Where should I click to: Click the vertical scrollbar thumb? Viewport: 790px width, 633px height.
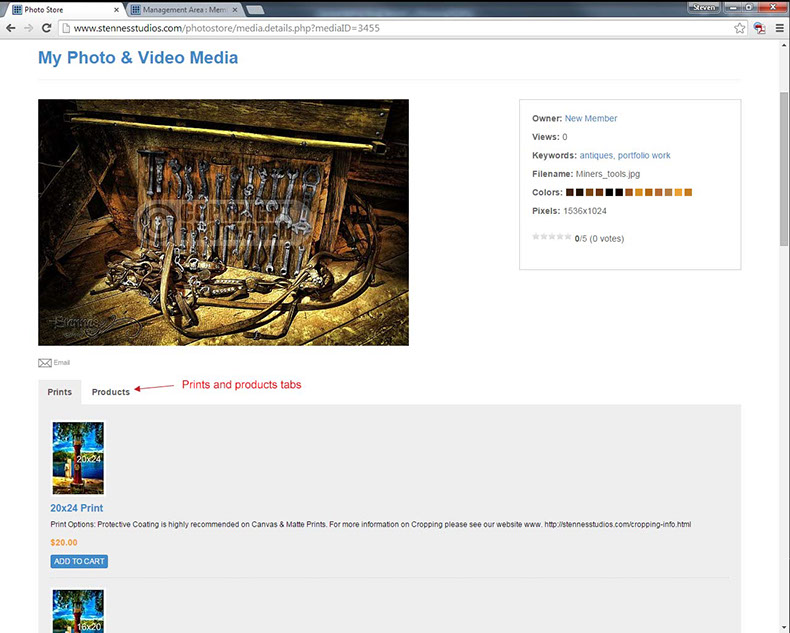click(x=784, y=169)
